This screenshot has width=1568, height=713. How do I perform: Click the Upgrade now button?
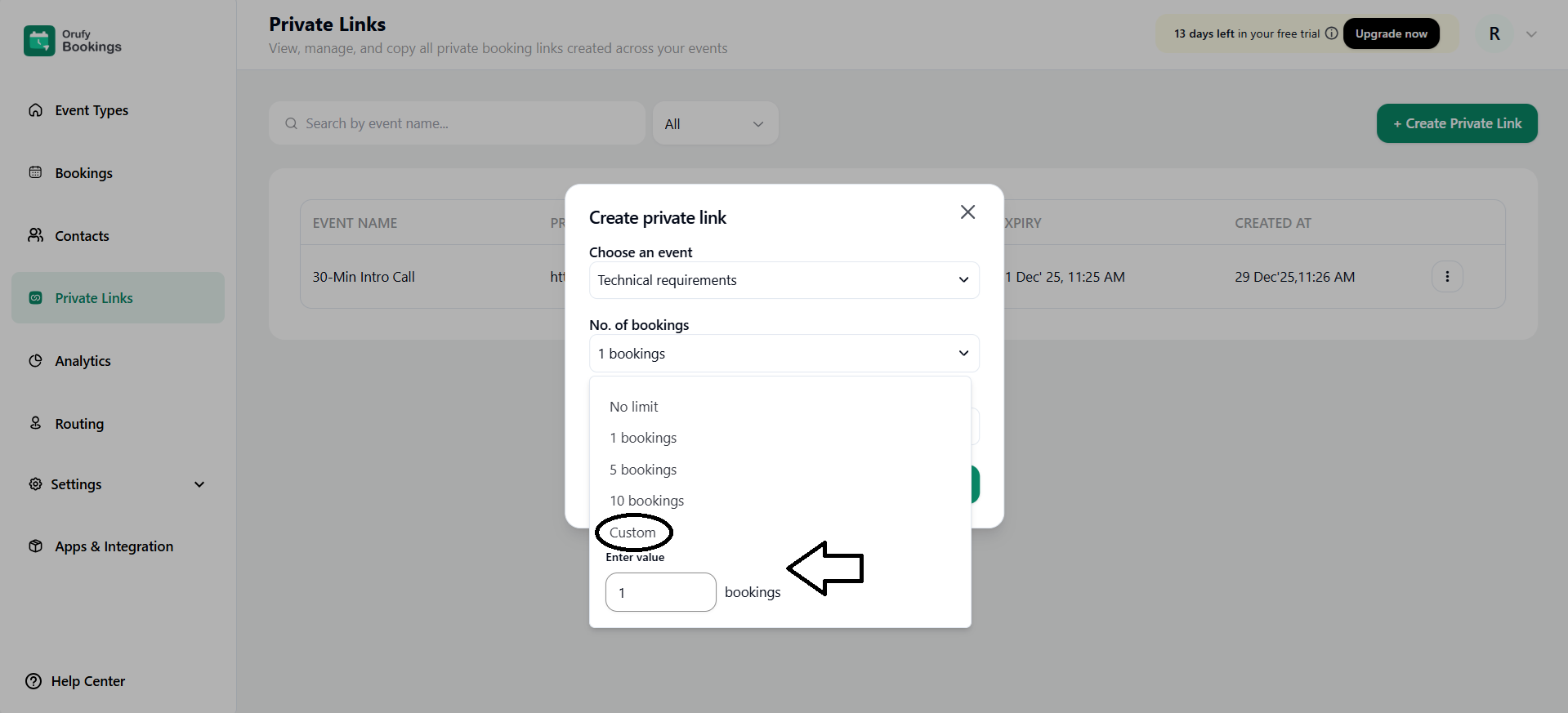point(1390,33)
